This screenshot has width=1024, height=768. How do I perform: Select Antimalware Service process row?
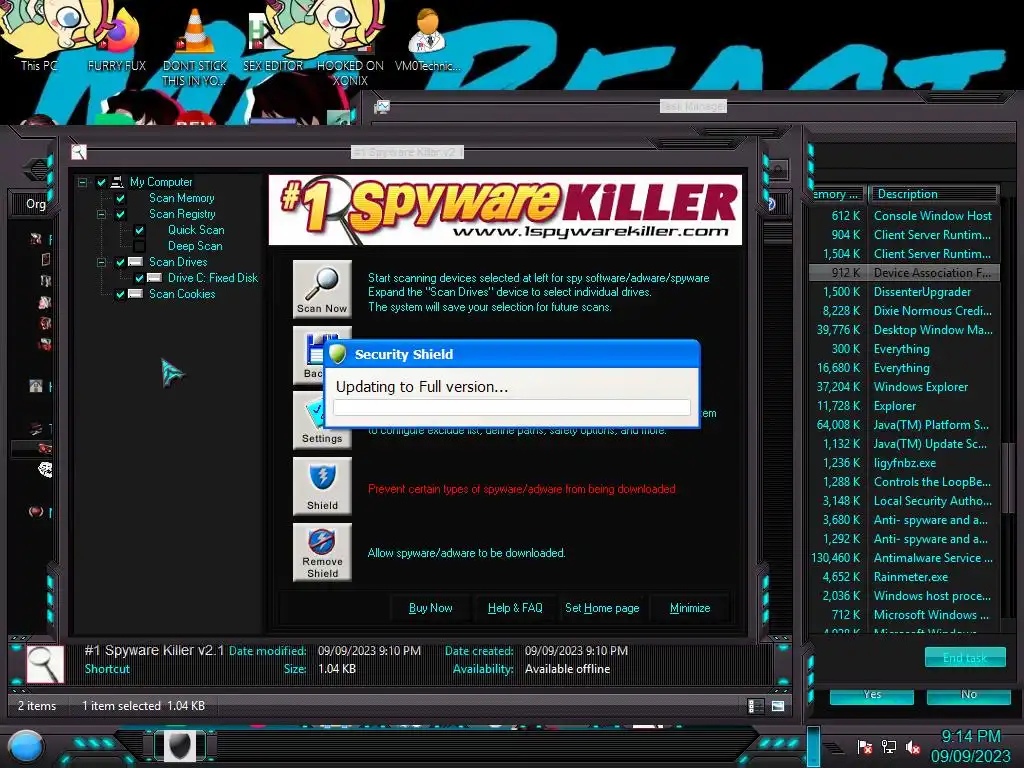tap(904, 558)
